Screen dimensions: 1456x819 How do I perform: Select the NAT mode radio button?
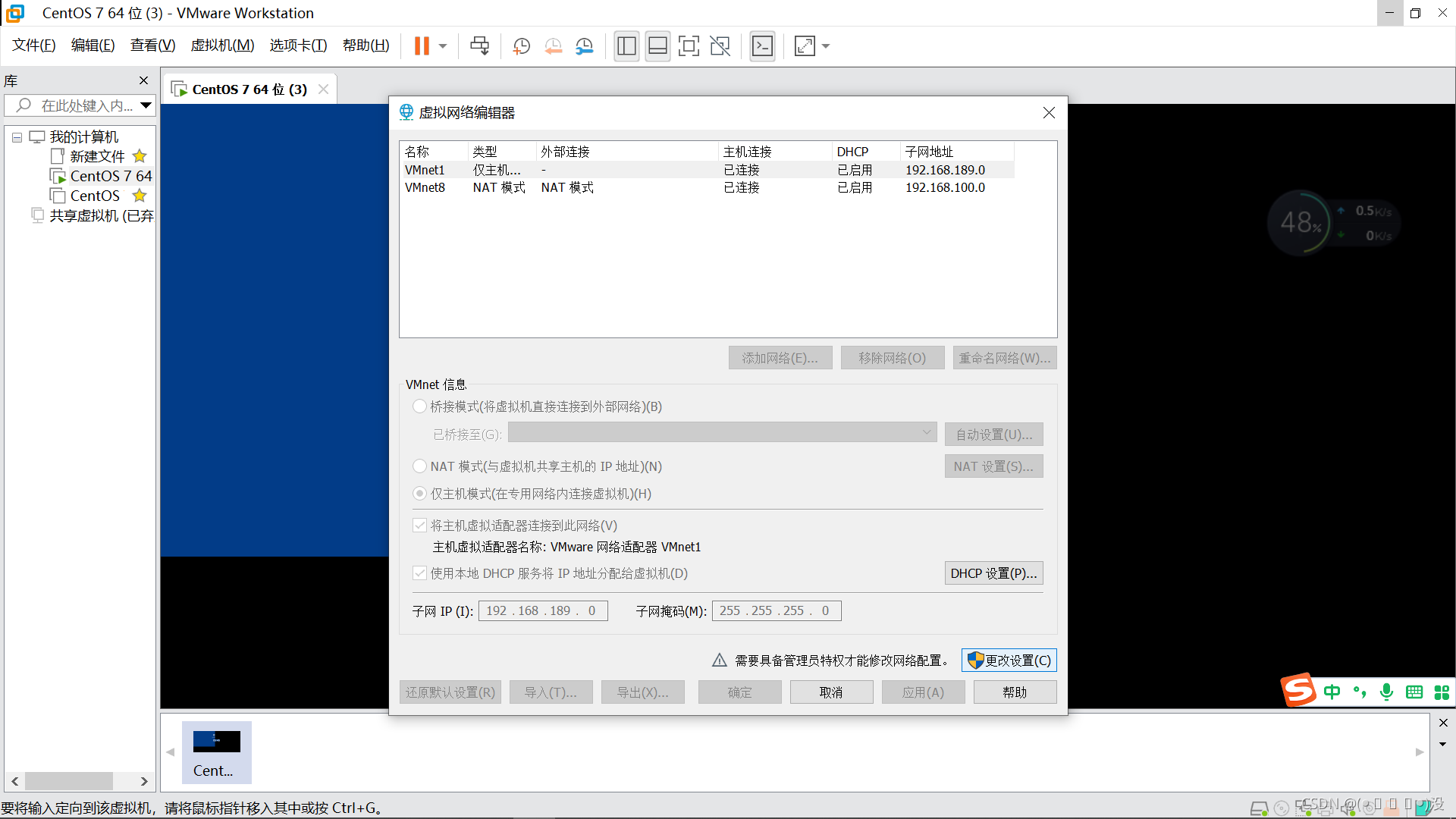[419, 466]
